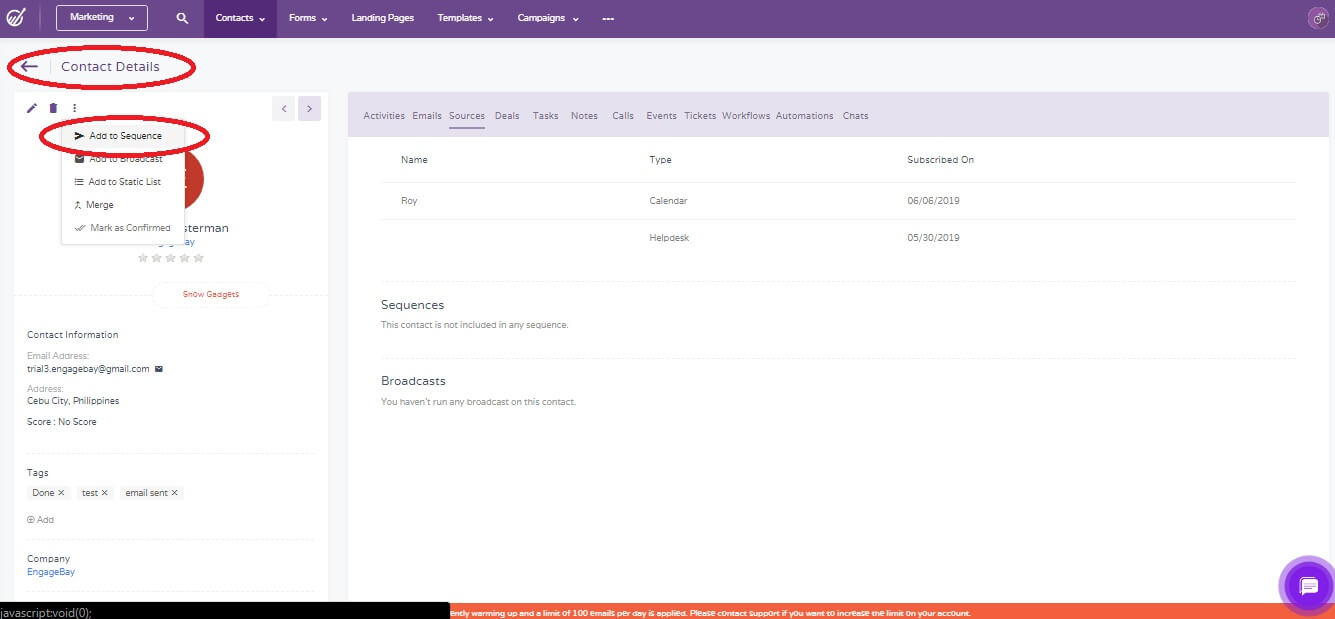Open the Contacts dropdown menu

[x=239, y=18]
